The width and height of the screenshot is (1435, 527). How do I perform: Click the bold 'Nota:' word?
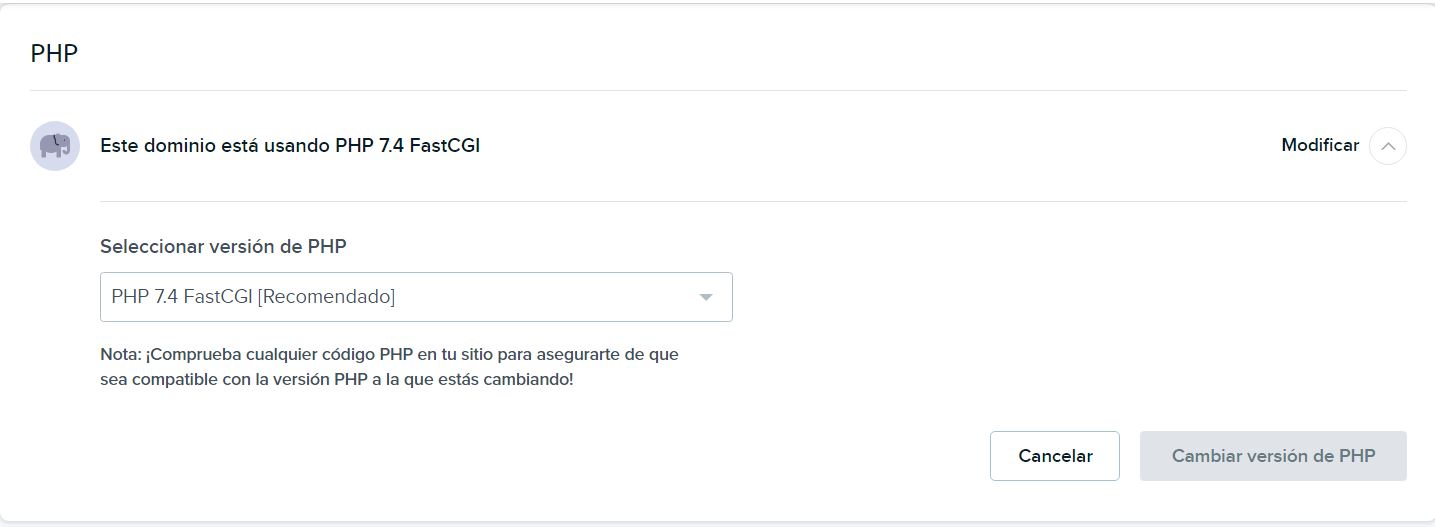point(120,355)
